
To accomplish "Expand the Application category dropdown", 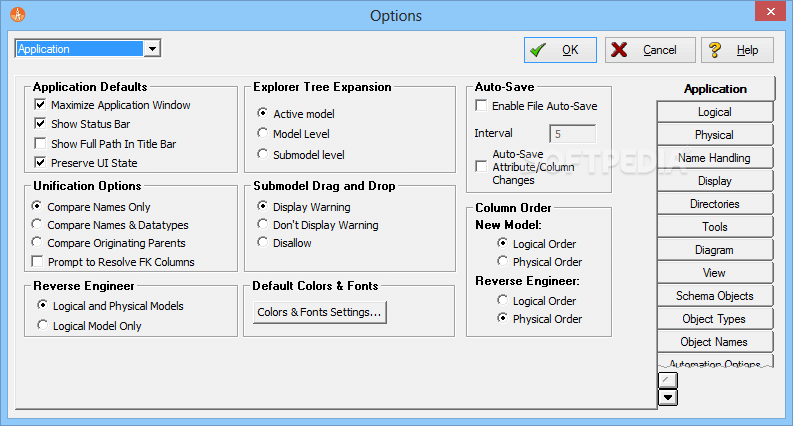I will (x=151, y=49).
